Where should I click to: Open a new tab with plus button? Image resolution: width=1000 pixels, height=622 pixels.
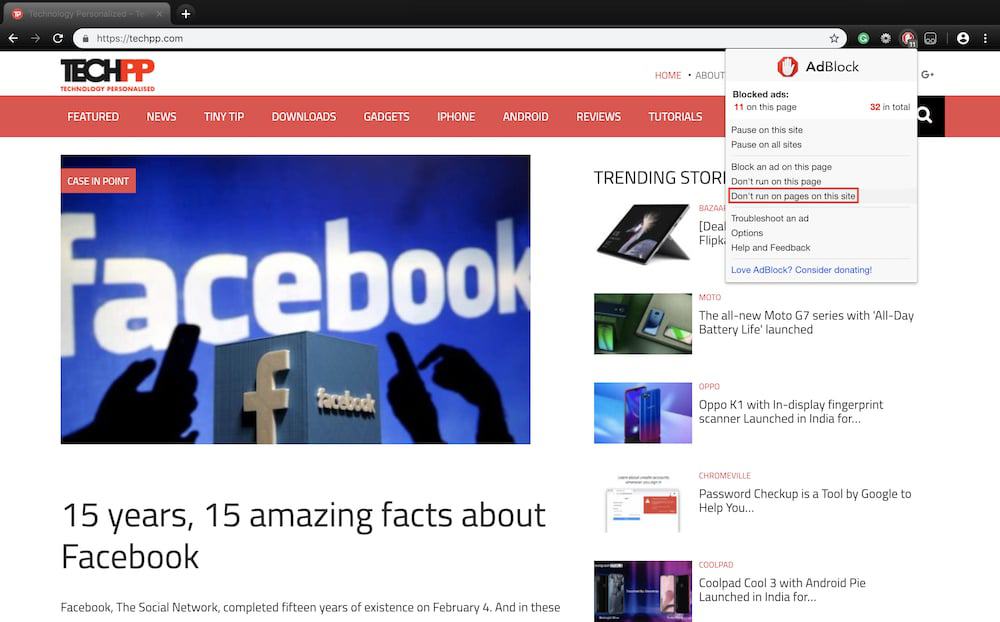point(186,13)
